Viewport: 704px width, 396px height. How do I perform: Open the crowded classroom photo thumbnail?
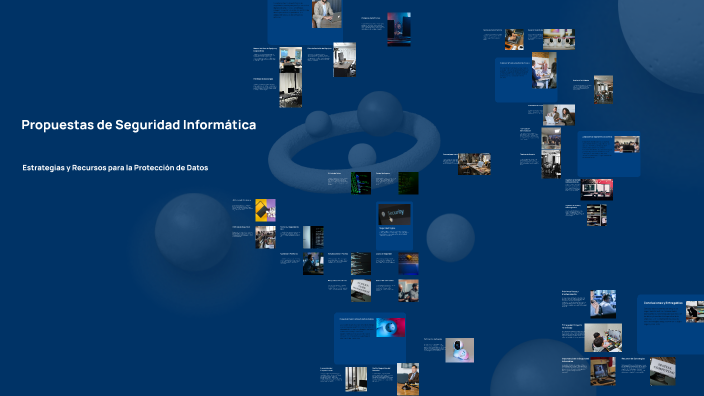(265, 237)
